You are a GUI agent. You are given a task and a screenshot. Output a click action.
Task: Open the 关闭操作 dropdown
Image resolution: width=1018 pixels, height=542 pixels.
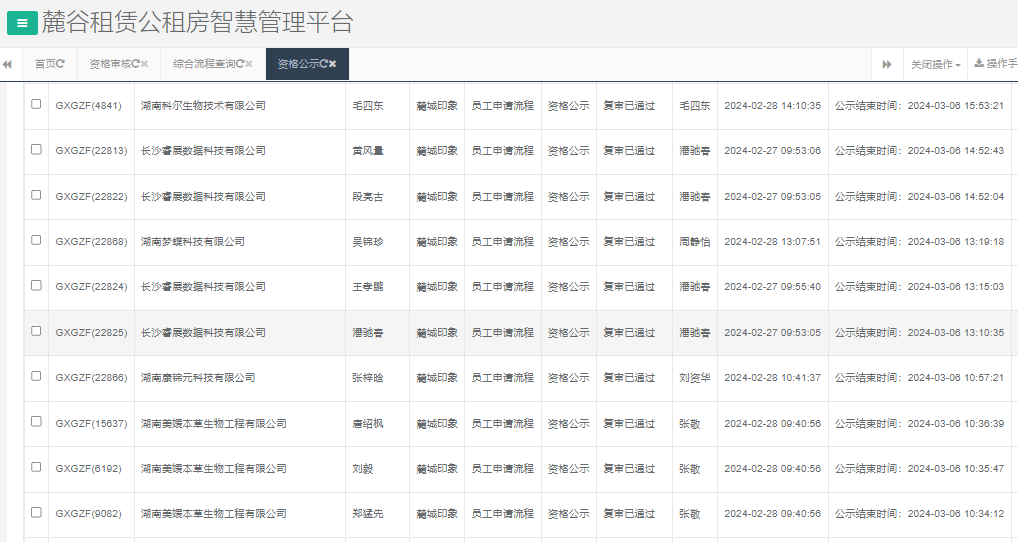click(936, 64)
